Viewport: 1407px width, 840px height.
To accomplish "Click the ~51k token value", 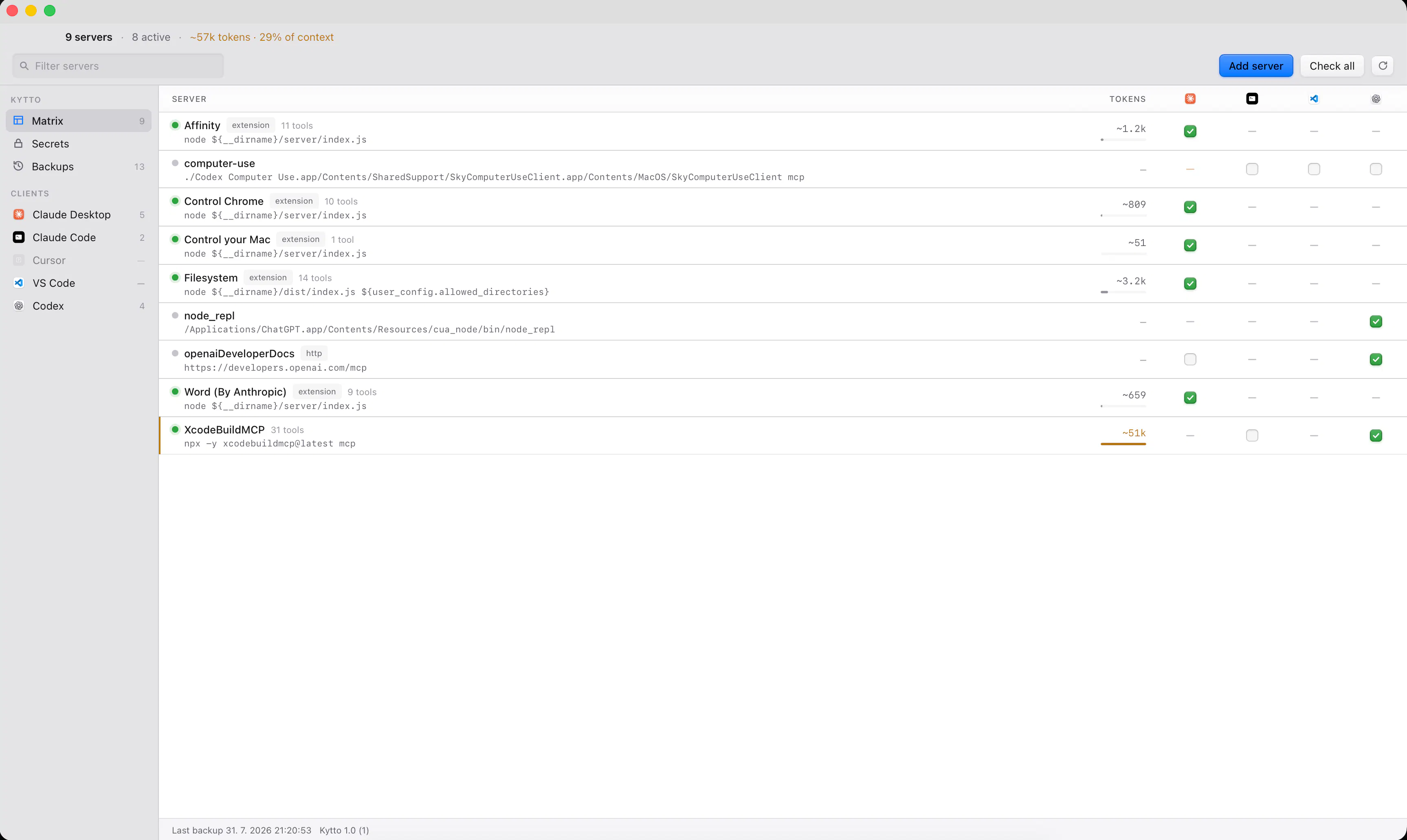I will tap(1134, 433).
